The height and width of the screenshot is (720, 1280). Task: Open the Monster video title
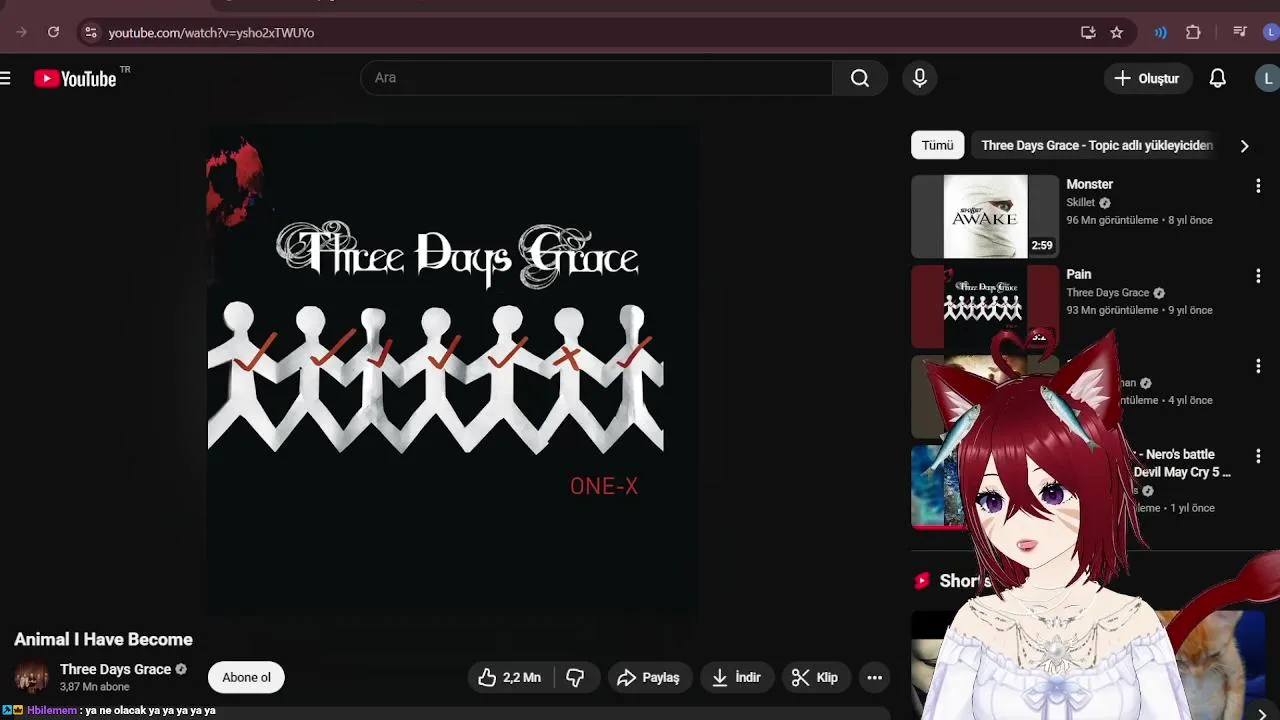[x=1089, y=184]
